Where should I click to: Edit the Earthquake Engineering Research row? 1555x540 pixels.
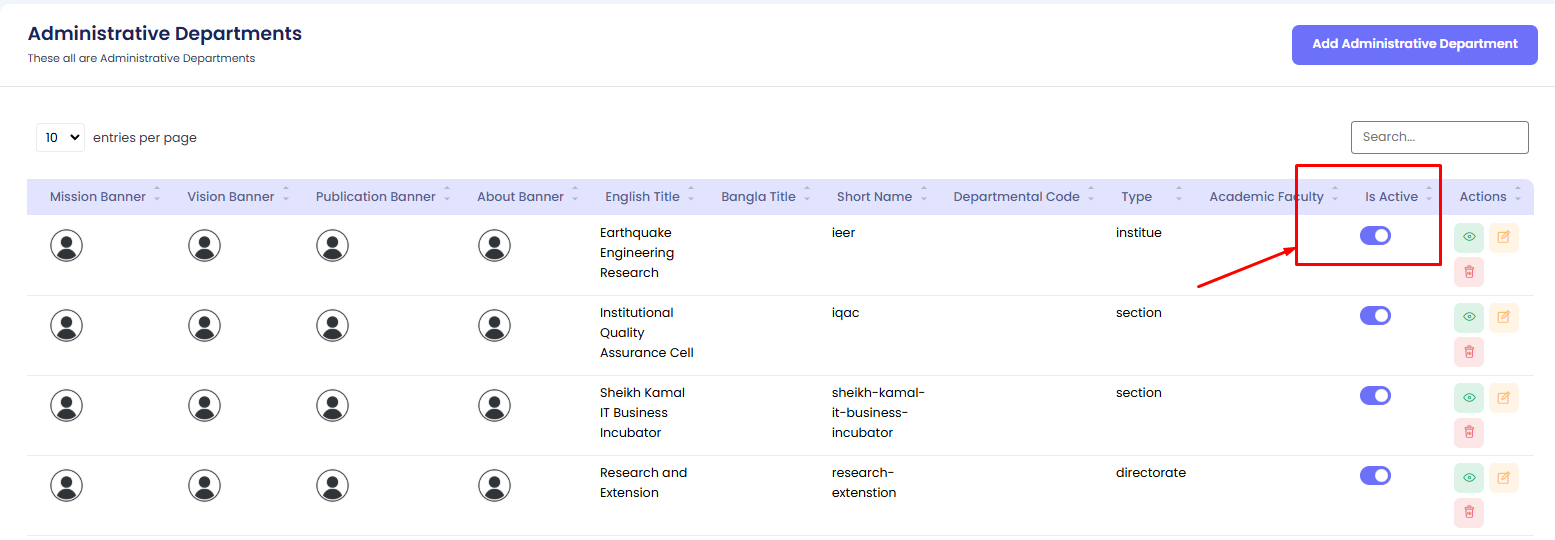click(1503, 238)
